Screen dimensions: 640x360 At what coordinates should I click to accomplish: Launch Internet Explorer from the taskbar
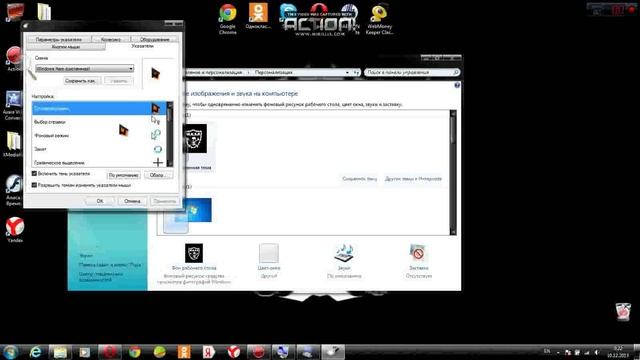36,352
